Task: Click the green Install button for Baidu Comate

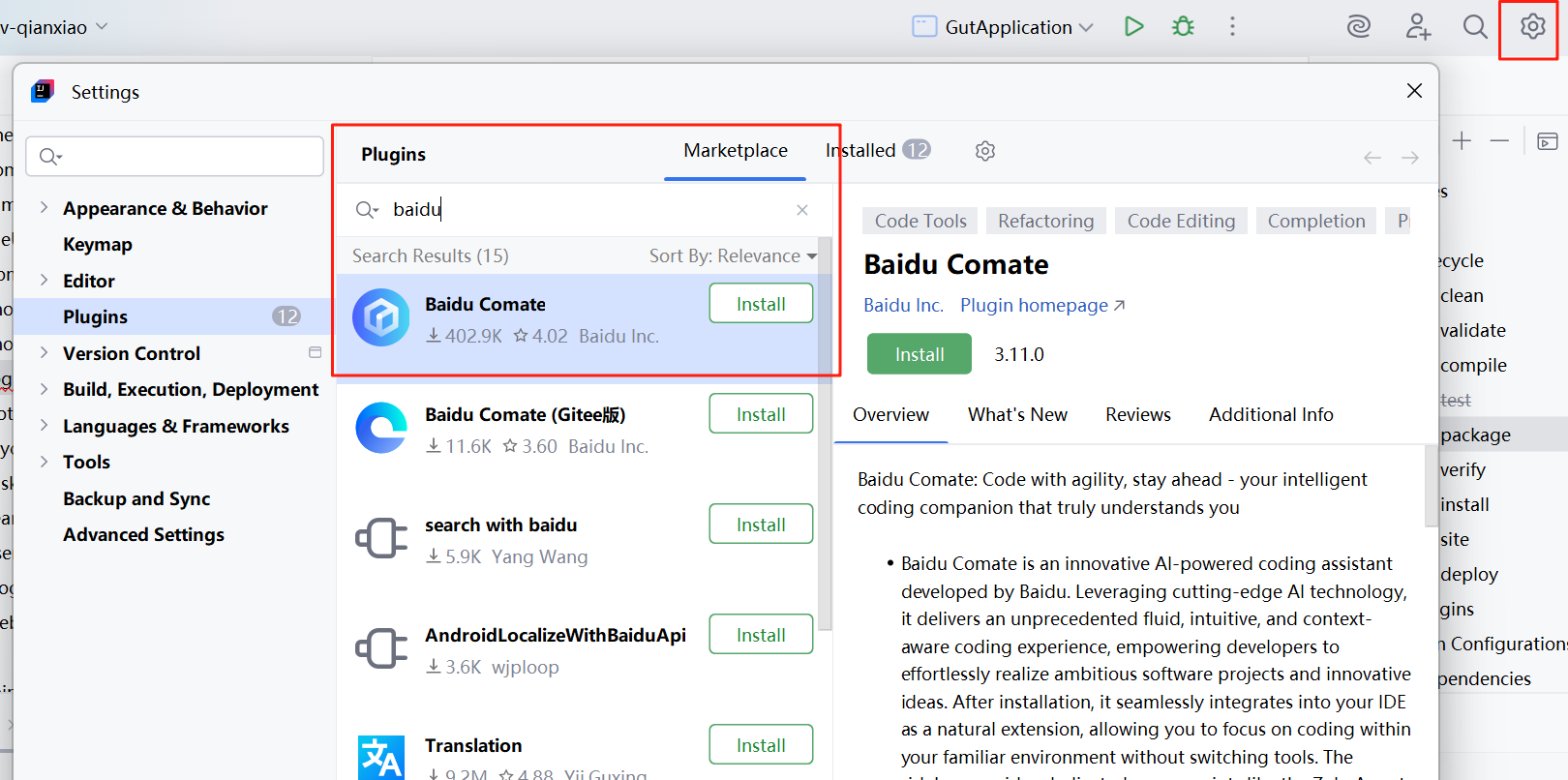Action: click(920, 354)
